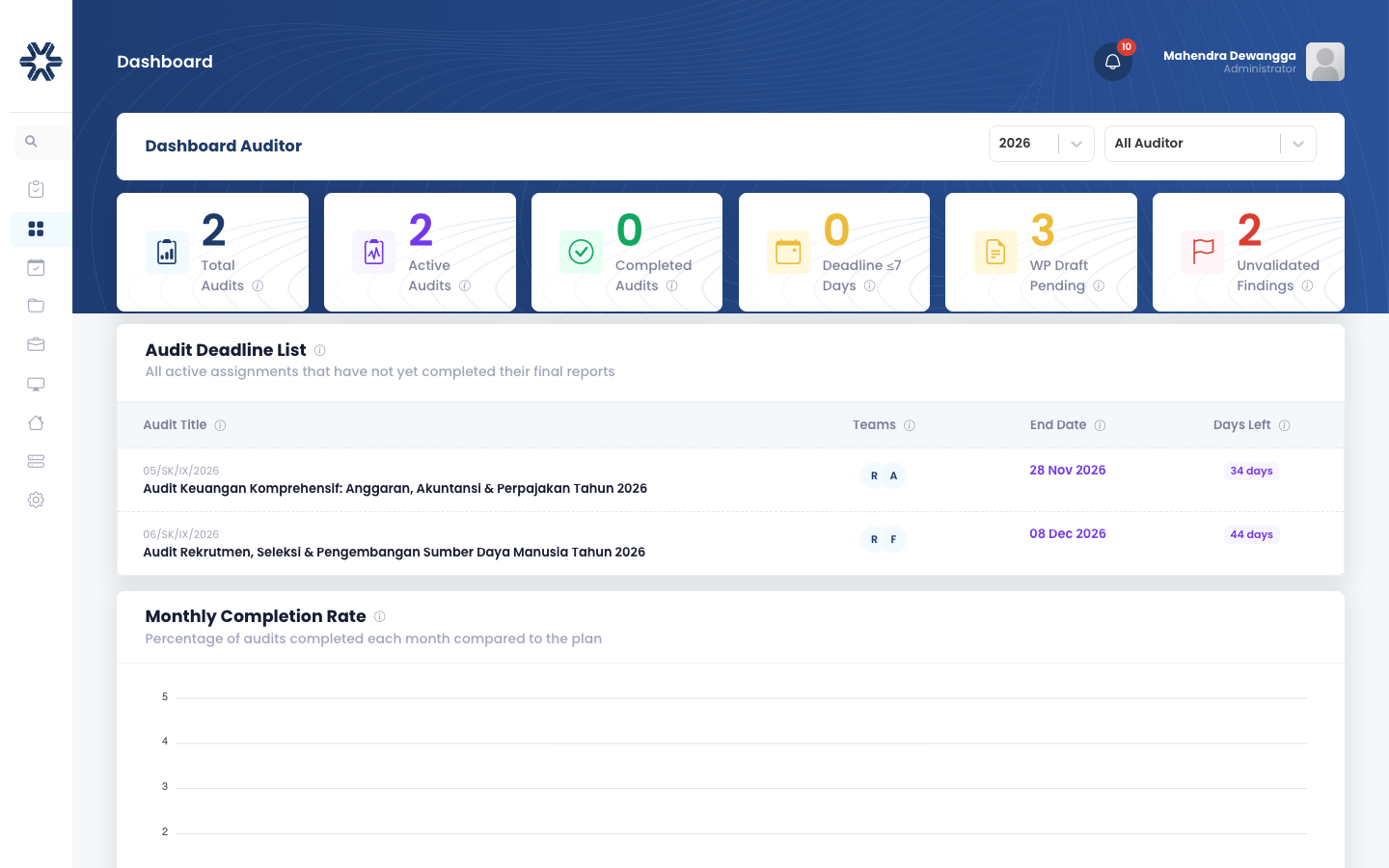Viewport: 1389px width, 868px height.
Task: Open the monitor sidebar icon
Action: (x=36, y=384)
